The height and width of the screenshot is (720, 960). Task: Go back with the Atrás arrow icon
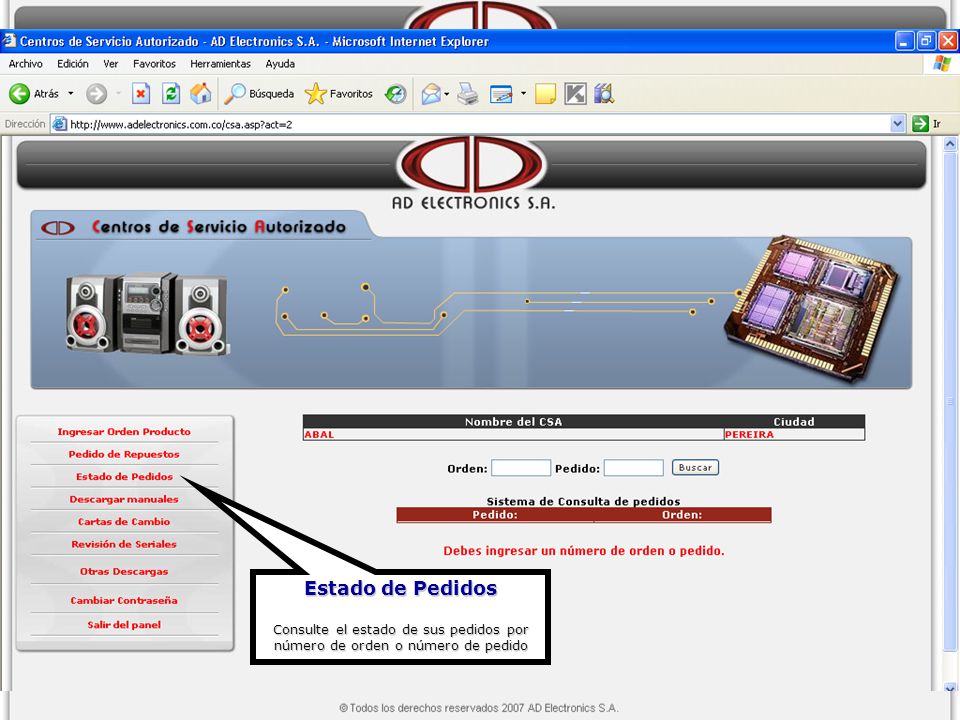coord(19,94)
